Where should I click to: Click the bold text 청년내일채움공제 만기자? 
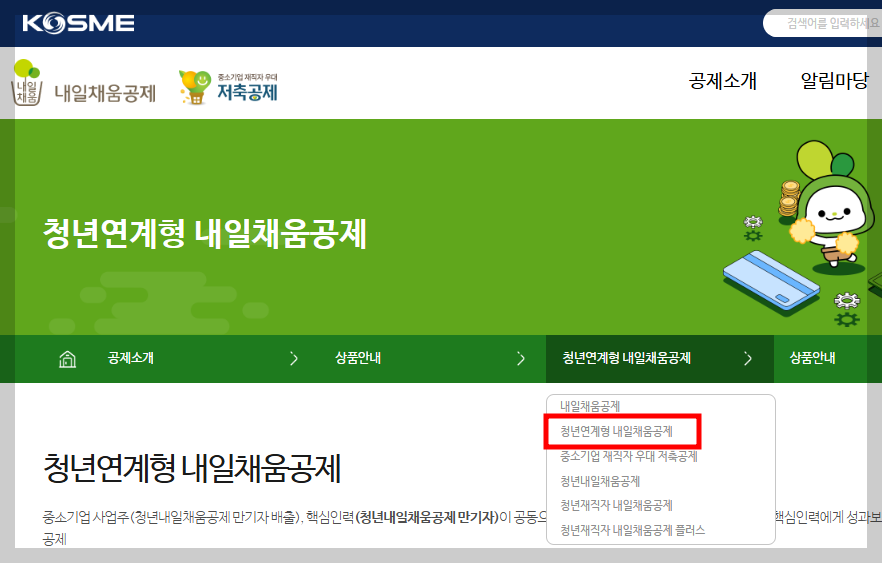pyautogui.click(x=429, y=517)
